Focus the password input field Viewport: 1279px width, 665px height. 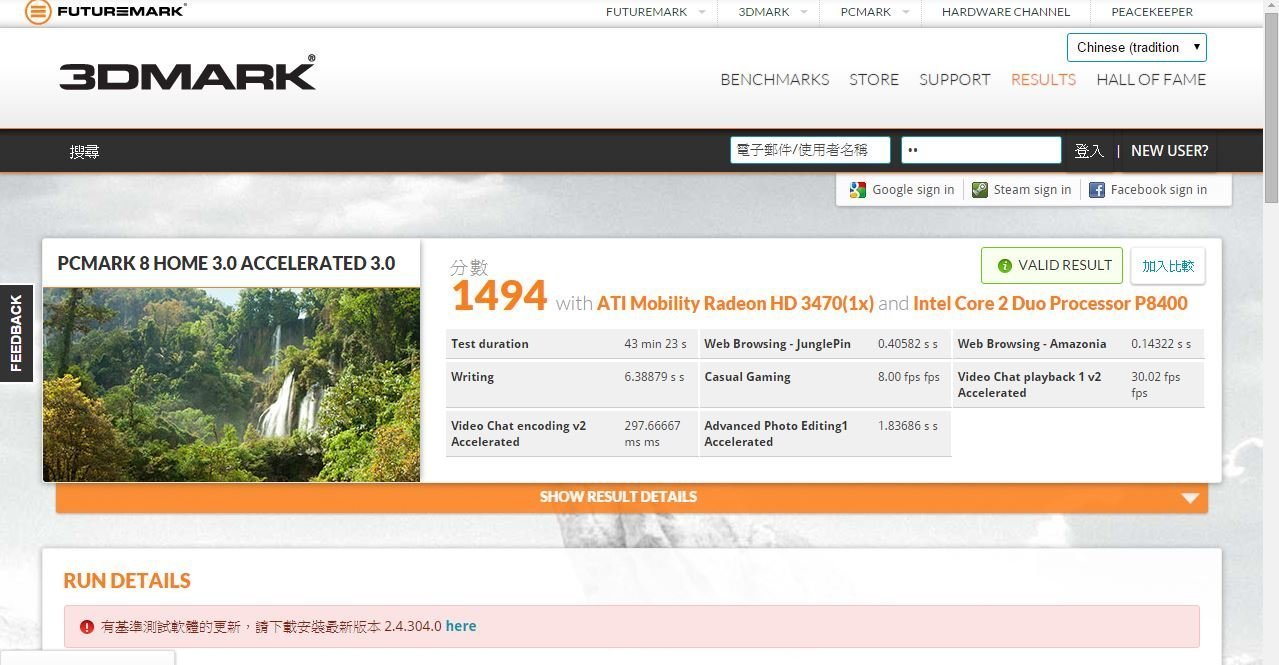(x=981, y=150)
